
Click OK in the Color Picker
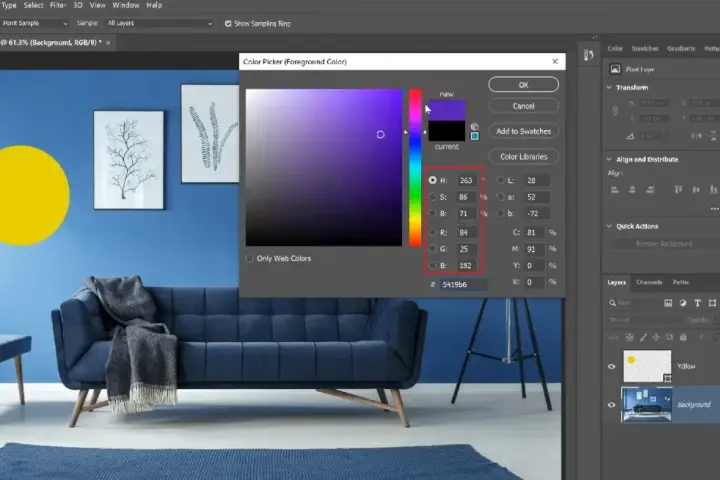[x=523, y=85]
